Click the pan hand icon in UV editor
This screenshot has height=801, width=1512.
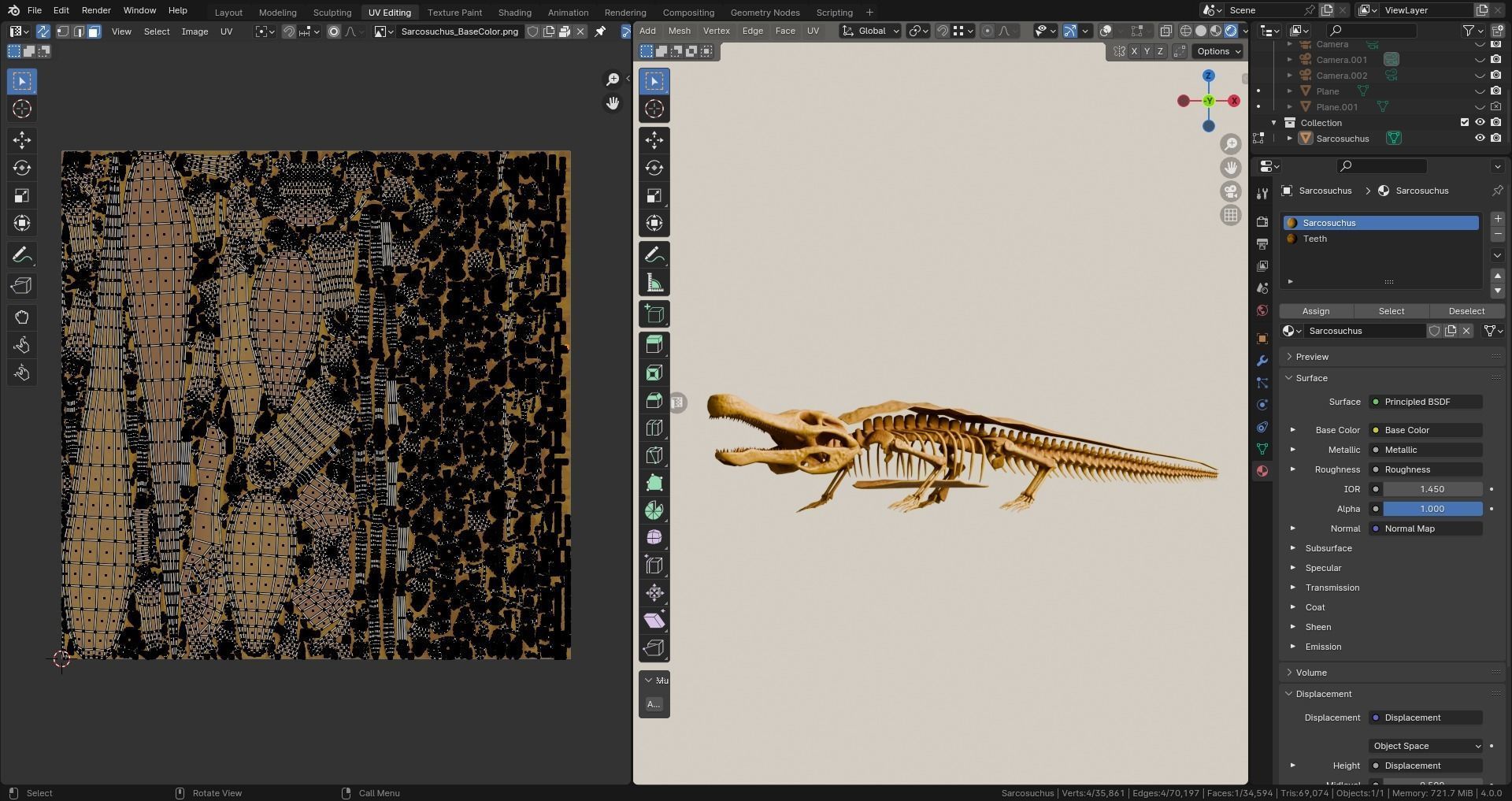[612, 103]
